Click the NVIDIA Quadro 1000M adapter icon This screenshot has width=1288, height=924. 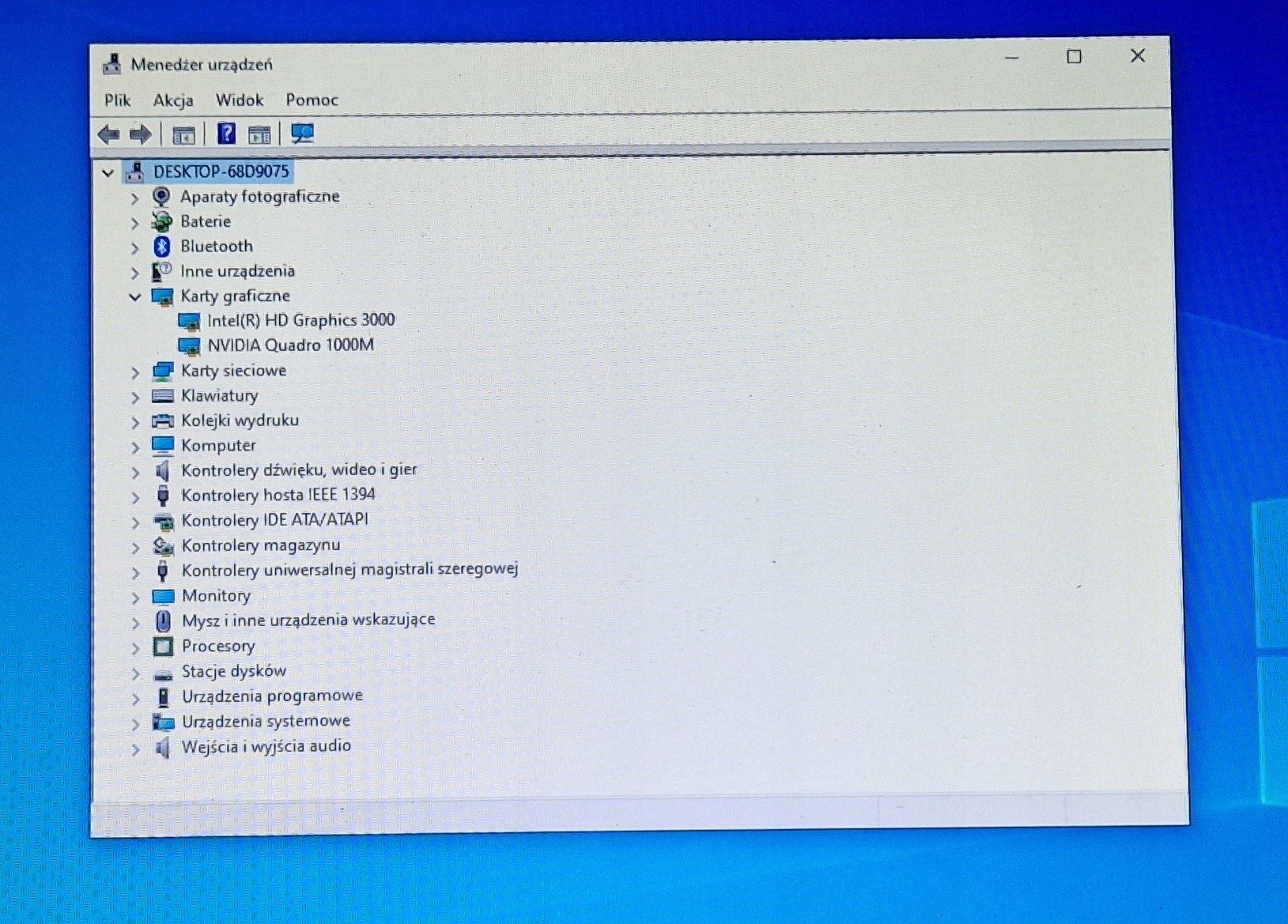click(189, 346)
